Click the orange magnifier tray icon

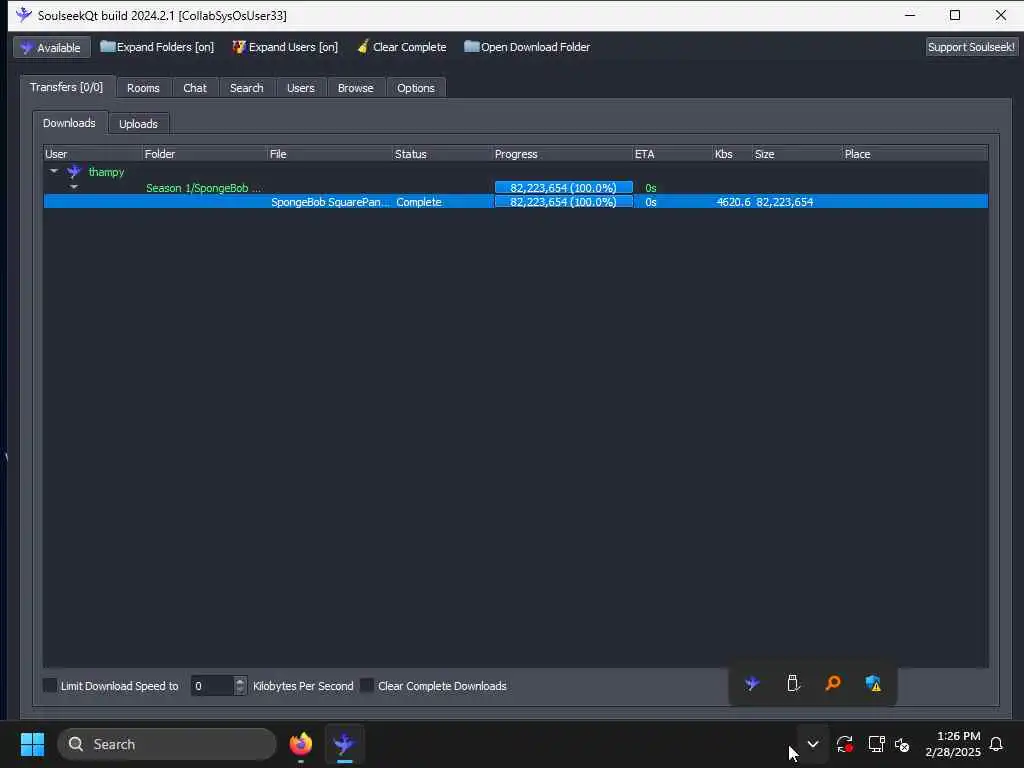833,684
